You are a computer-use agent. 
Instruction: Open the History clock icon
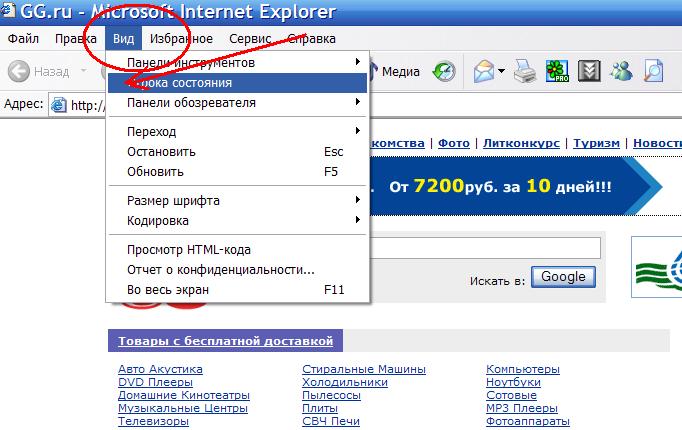(444, 71)
